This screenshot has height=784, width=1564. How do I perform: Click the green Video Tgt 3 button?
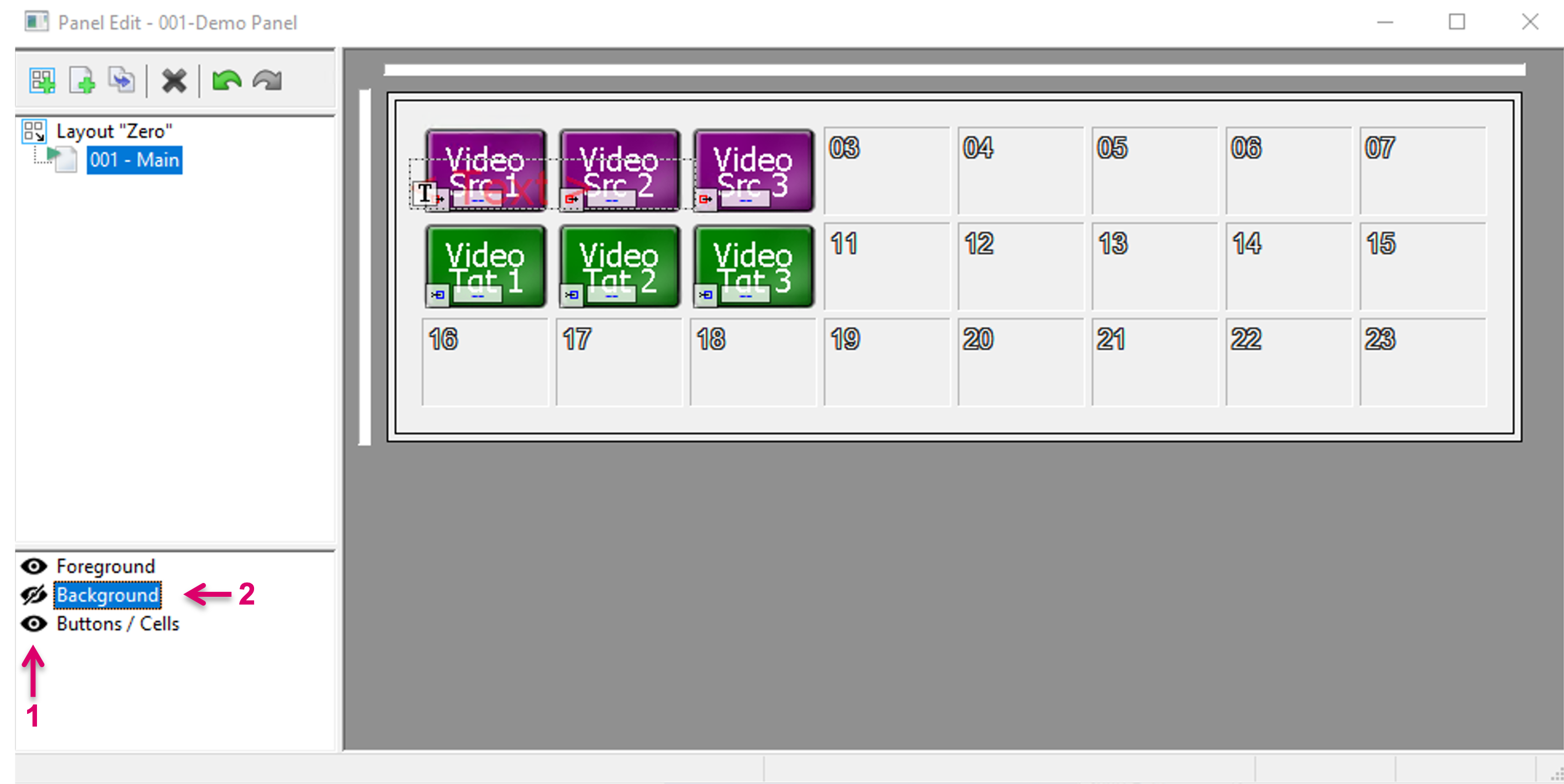pyautogui.click(x=753, y=266)
